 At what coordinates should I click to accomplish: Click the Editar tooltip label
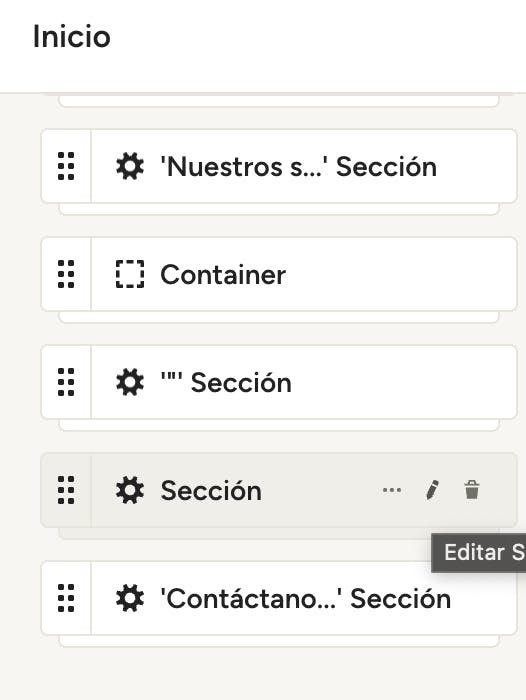[x=479, y=553]
